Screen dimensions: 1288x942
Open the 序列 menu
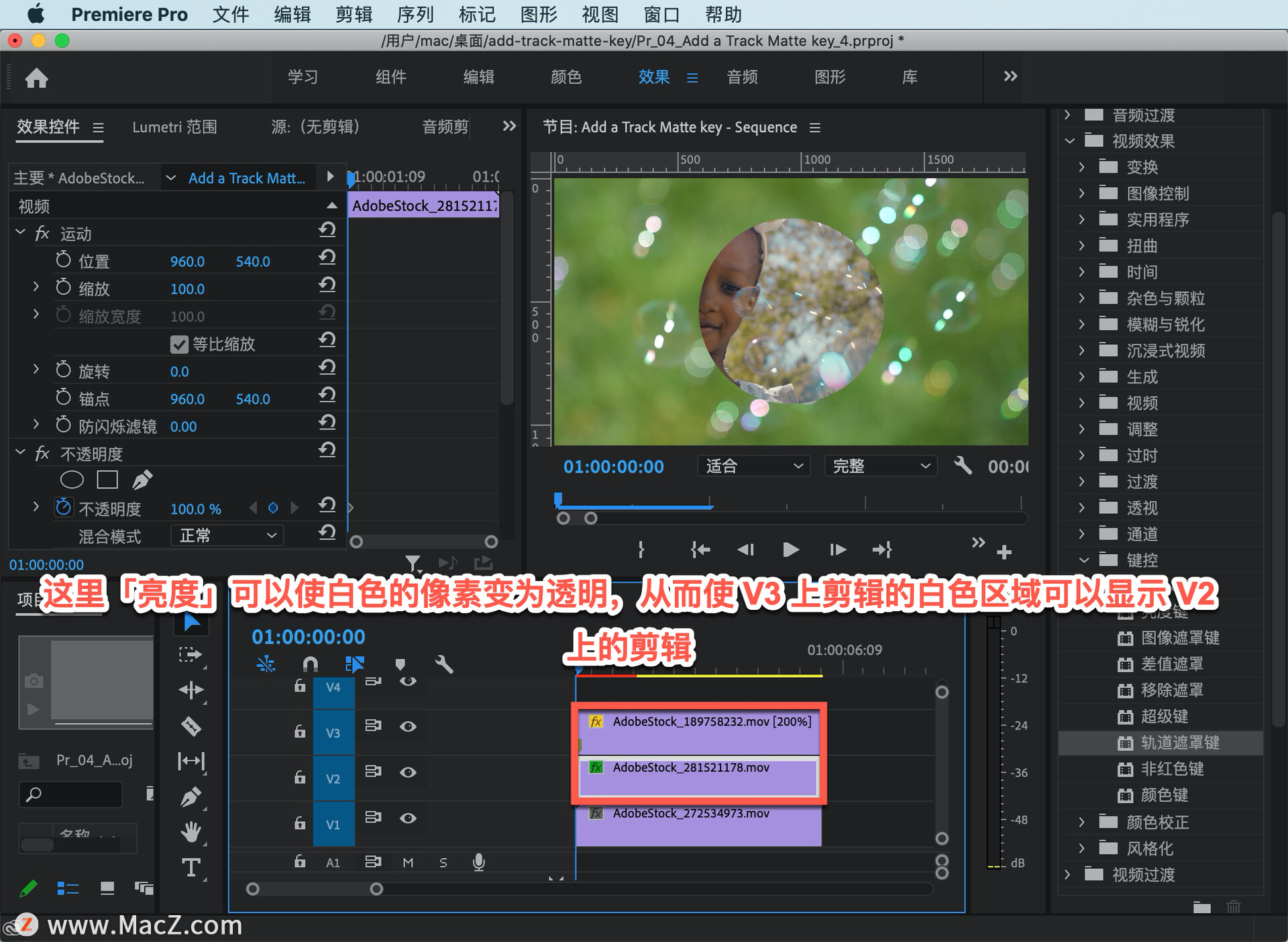(x=415, y=14)
